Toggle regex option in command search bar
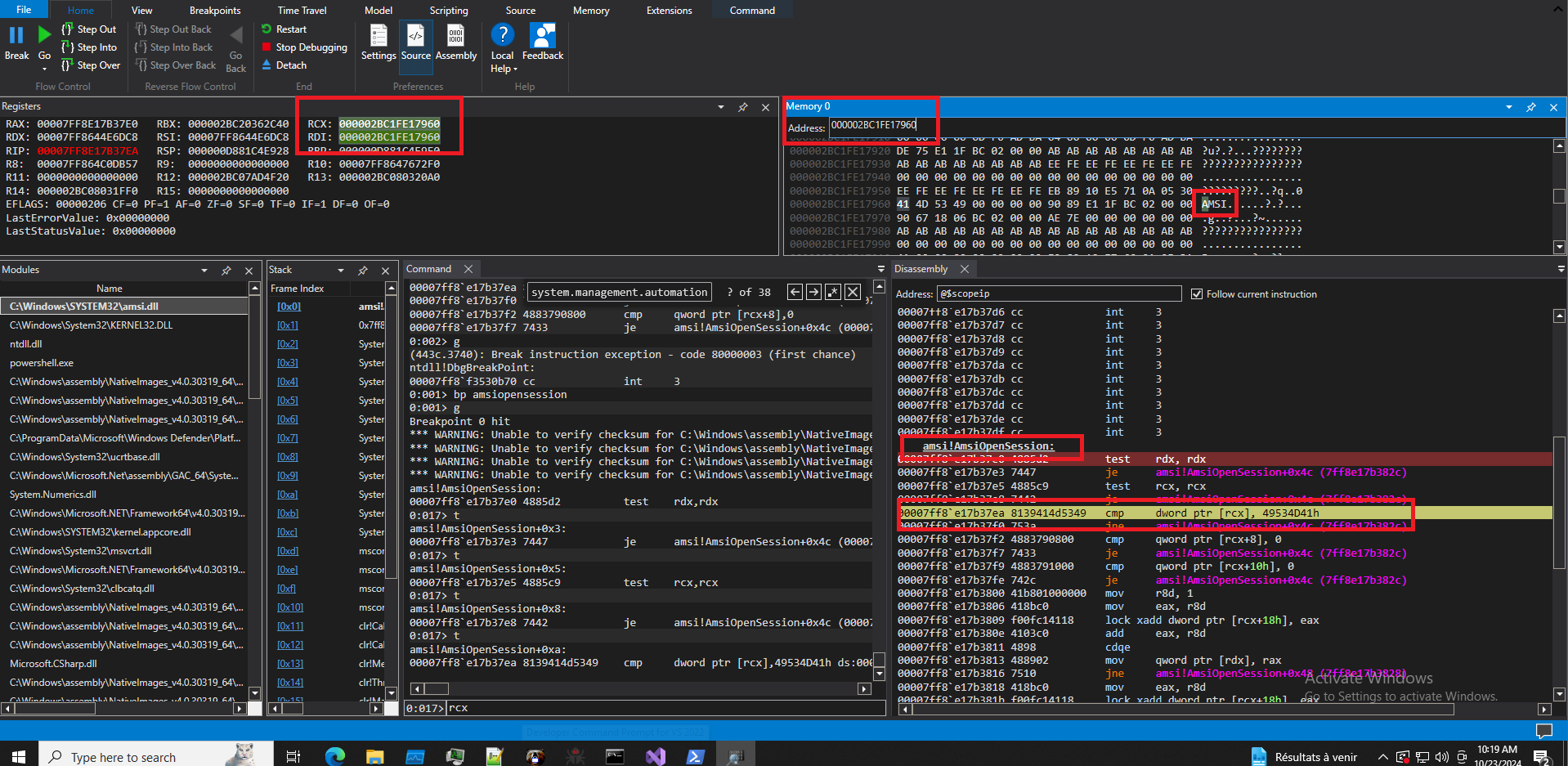The width and height of the screenshot is (1568, 766). click(833, 292)
